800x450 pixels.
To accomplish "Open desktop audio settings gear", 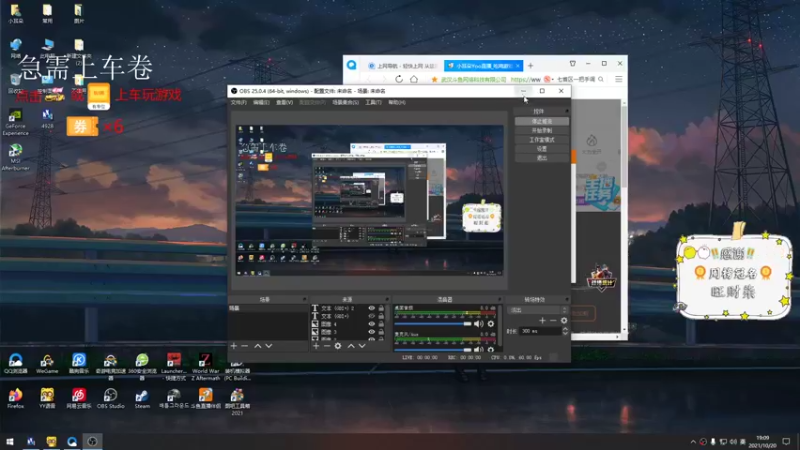I will (491, 324).
